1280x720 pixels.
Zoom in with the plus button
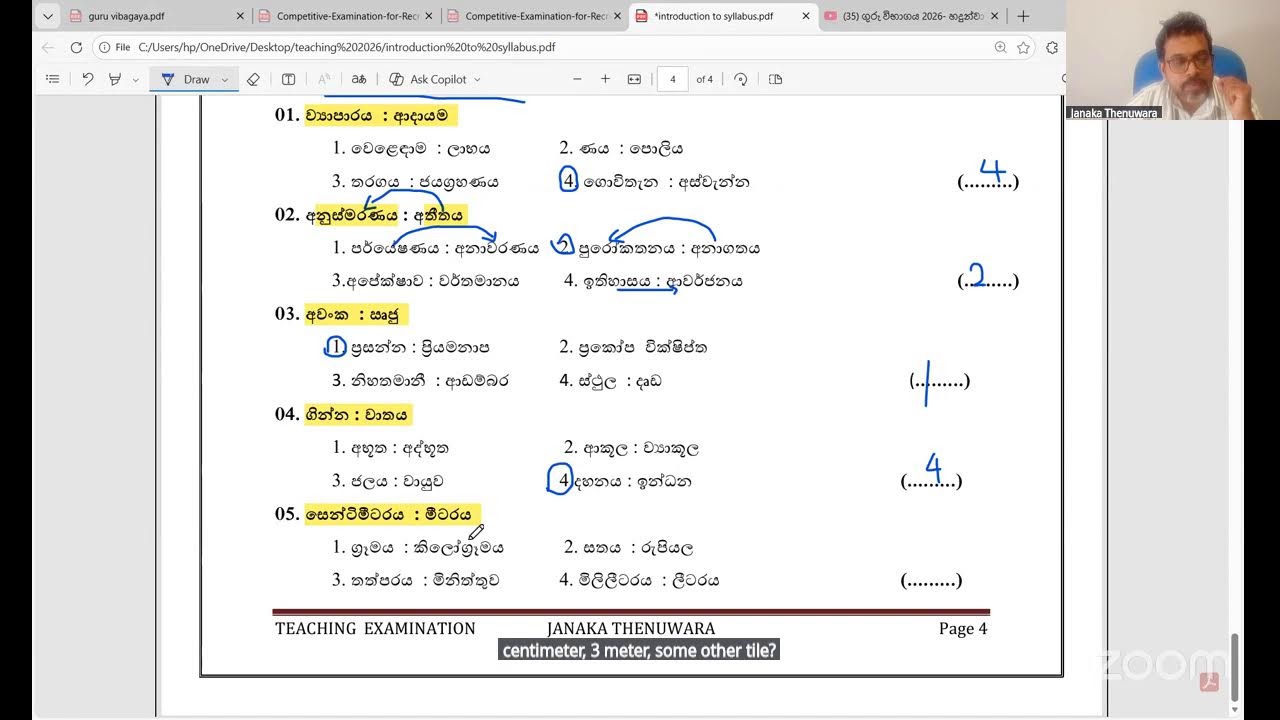(x=605, y=79)
